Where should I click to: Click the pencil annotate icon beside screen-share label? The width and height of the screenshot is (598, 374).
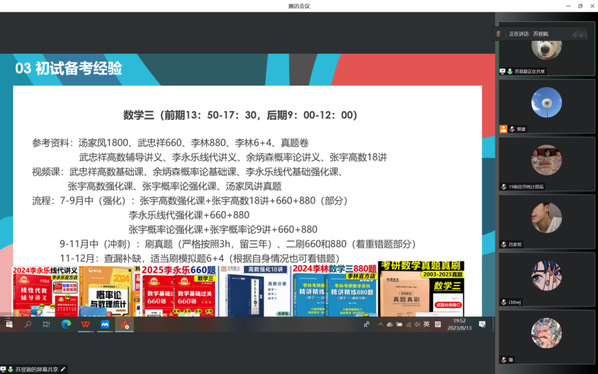(x=63, y=369)
